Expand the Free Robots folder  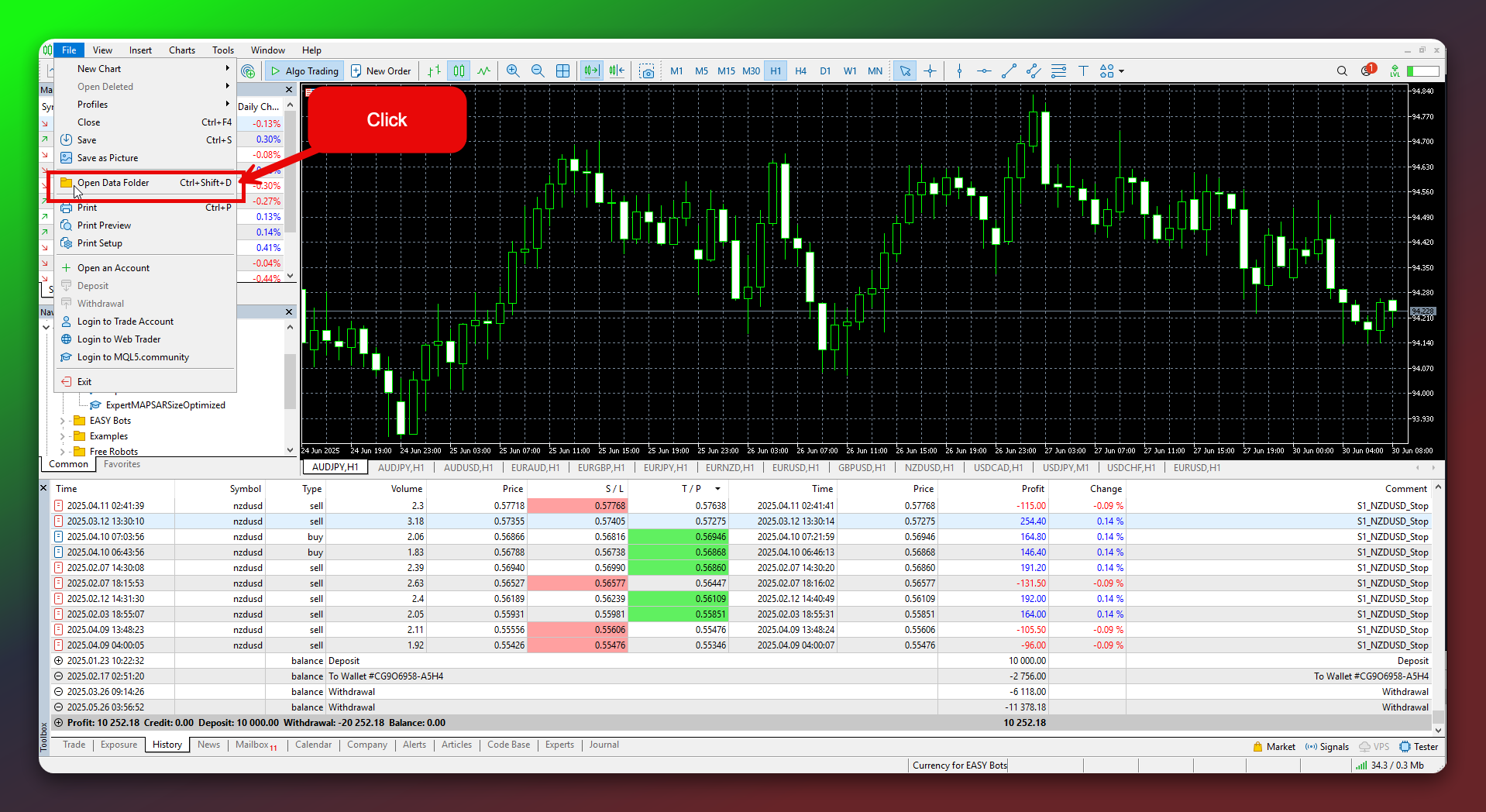point(63,452)
